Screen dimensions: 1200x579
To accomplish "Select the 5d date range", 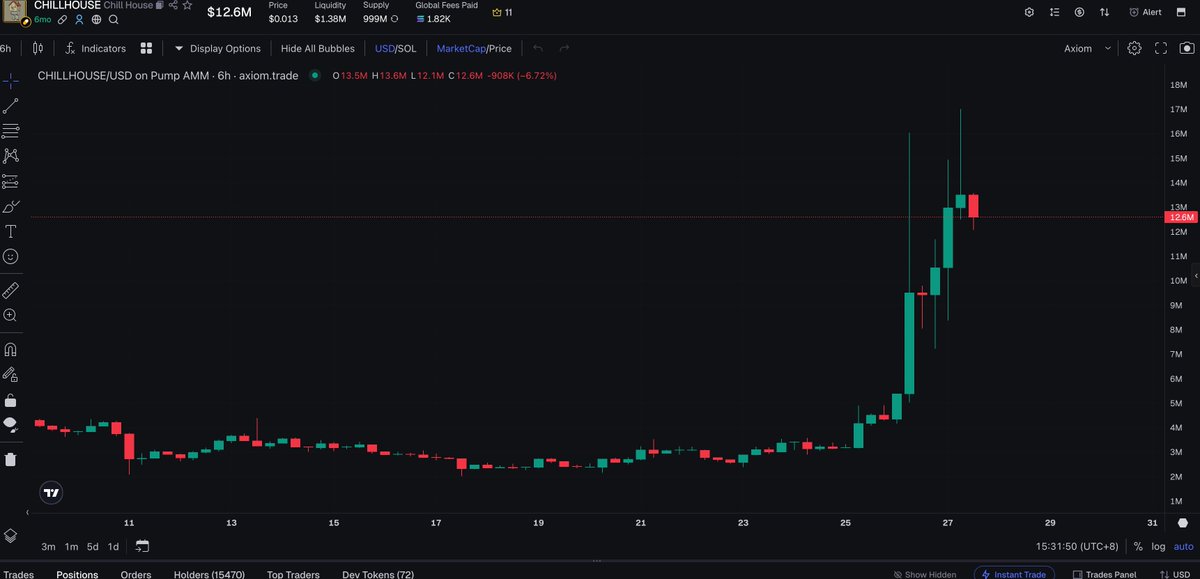I will (93, 547).
